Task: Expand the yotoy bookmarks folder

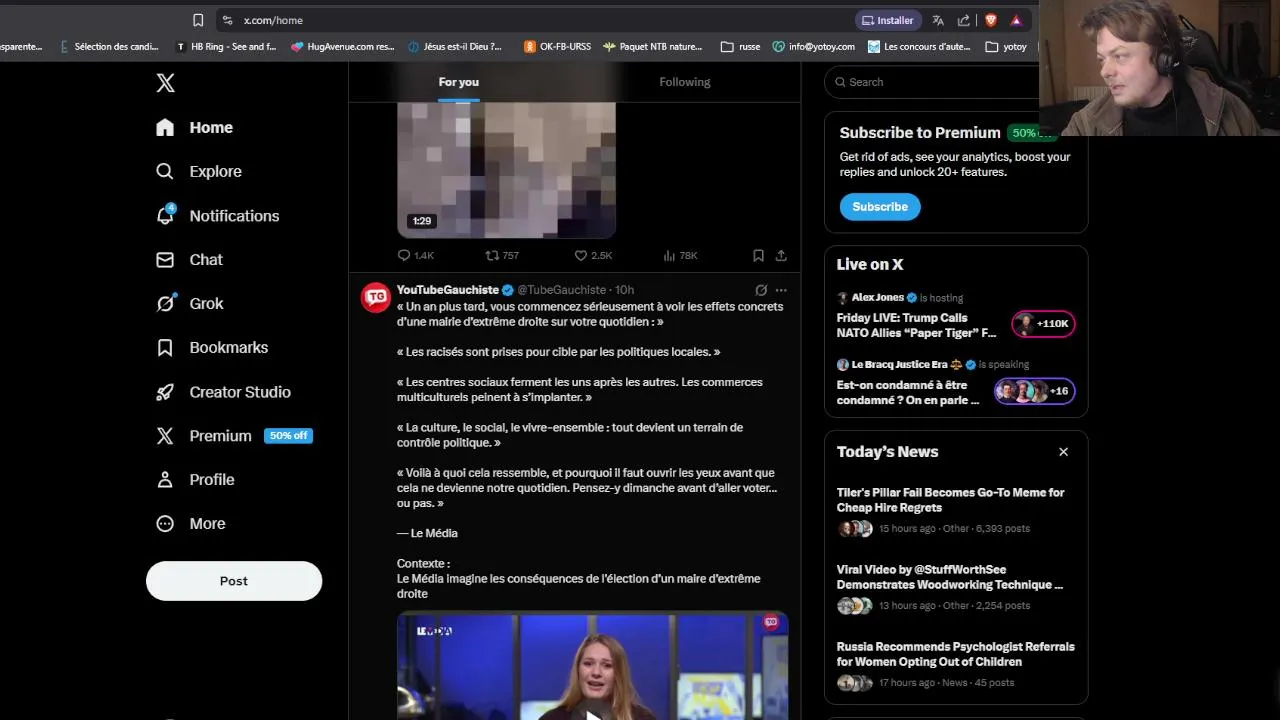Action: pos(1006,46)
